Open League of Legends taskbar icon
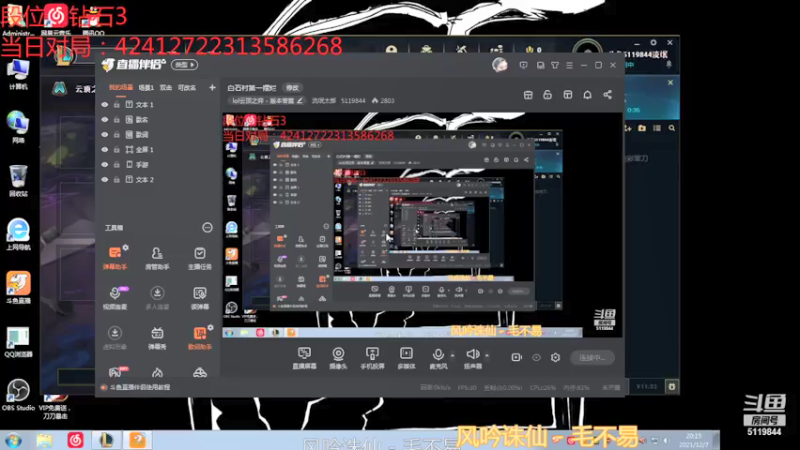 tap(106, 440)
